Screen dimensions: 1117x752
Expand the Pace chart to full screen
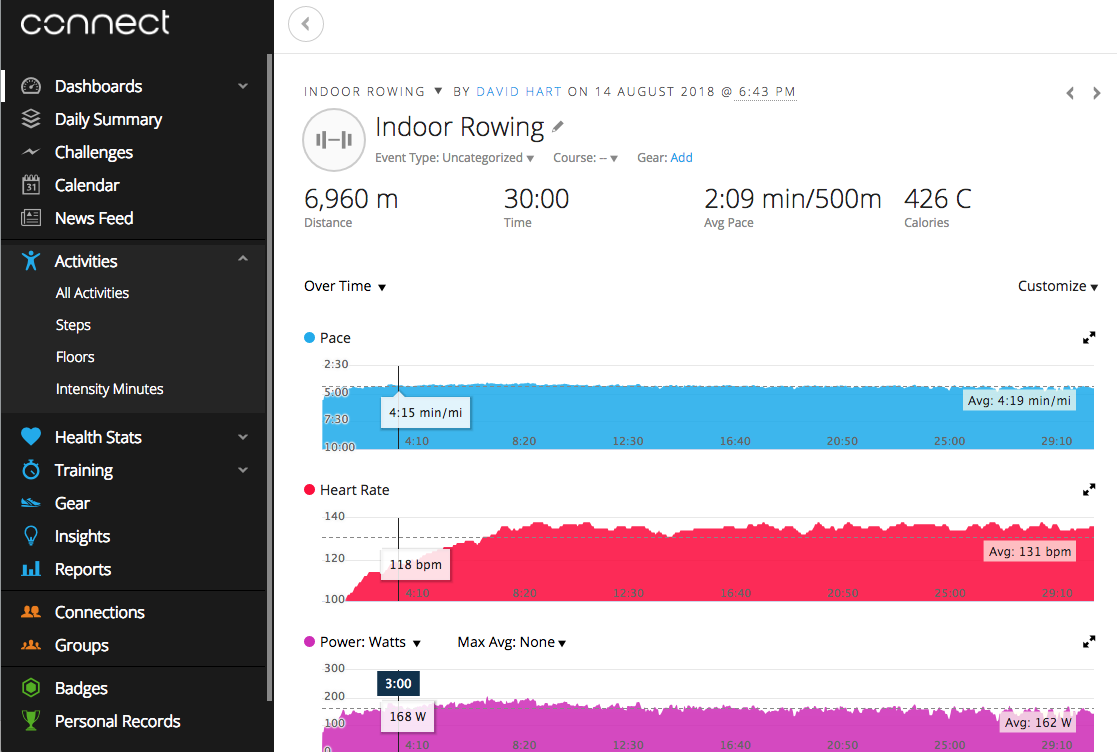pos(1089,338)
